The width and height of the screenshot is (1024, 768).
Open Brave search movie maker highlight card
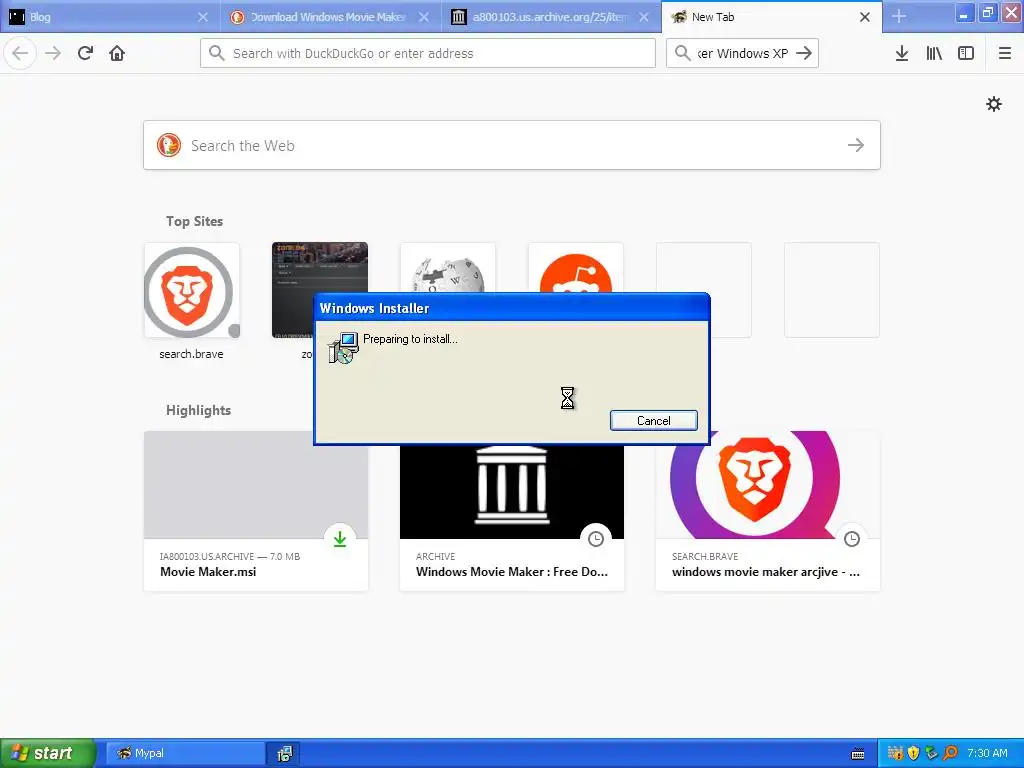[x=767, y=511]
